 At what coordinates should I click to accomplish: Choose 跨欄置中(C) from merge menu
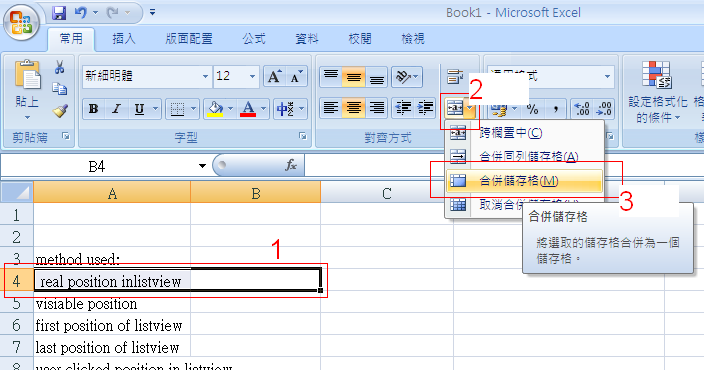tap(524, 133)
